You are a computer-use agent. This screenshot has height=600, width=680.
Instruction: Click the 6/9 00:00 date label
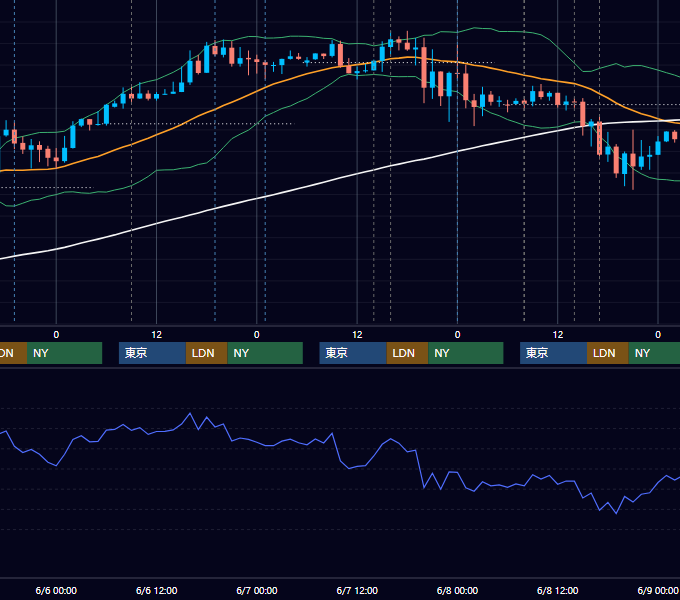(x=658, y=590)
